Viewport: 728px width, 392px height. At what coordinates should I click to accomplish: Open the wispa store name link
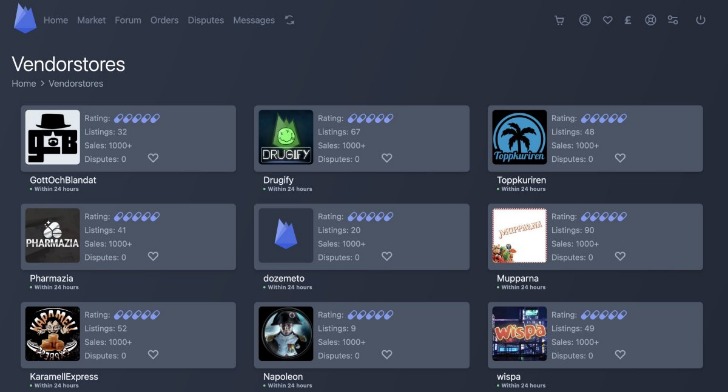tap(509, 377)
